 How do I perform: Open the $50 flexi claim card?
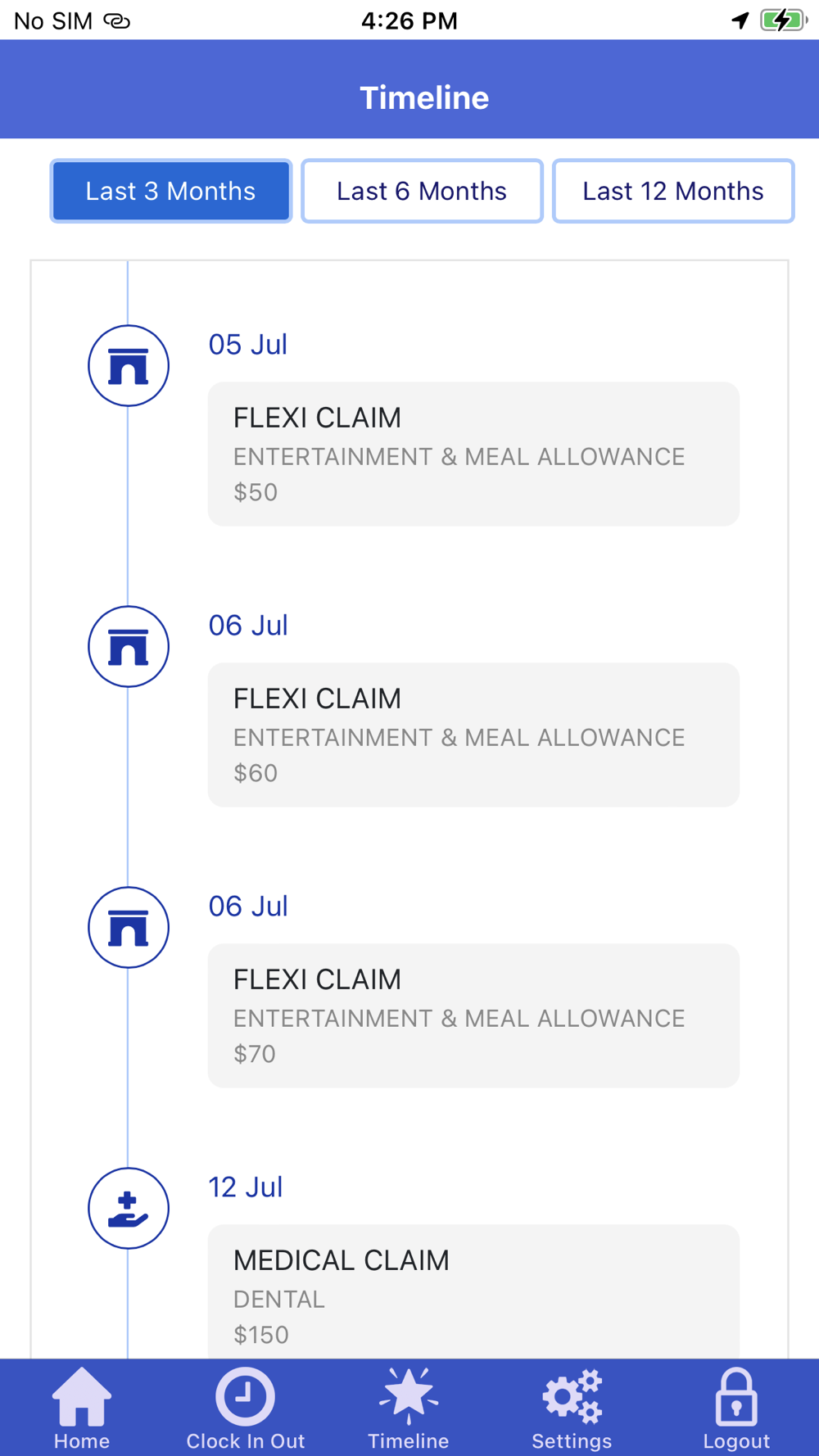(x=473, y=454)
